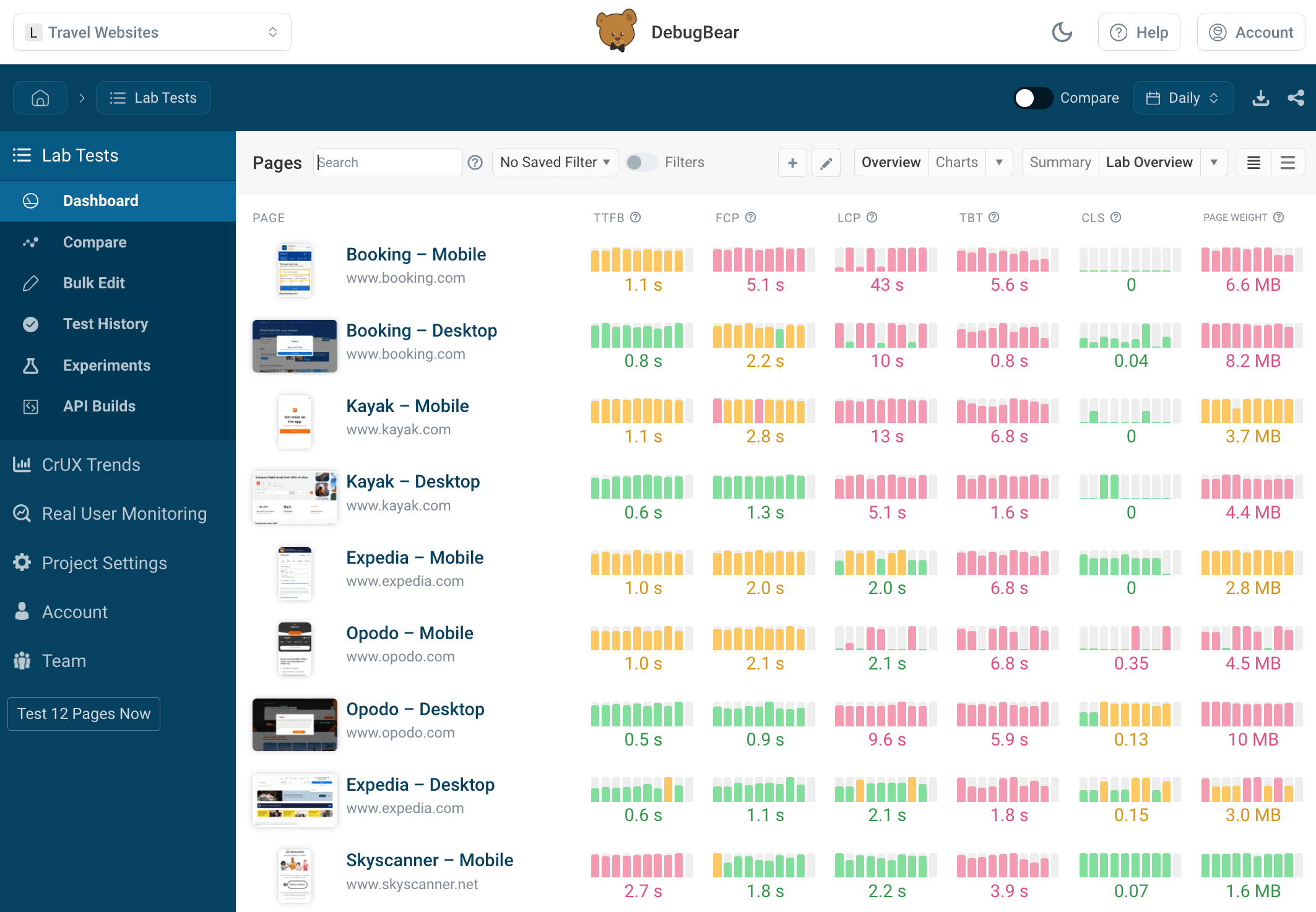Click in the Pages search field
1316x912 pixels.
point(388,162)
